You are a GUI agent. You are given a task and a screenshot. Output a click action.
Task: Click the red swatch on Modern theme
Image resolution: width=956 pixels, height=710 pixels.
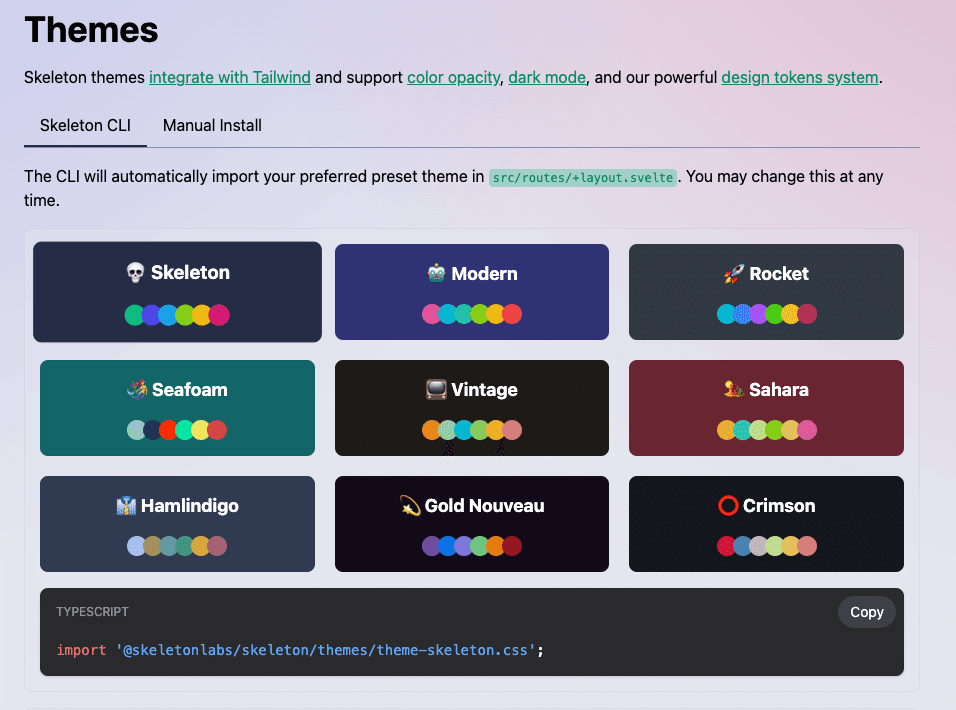(512, 314)
